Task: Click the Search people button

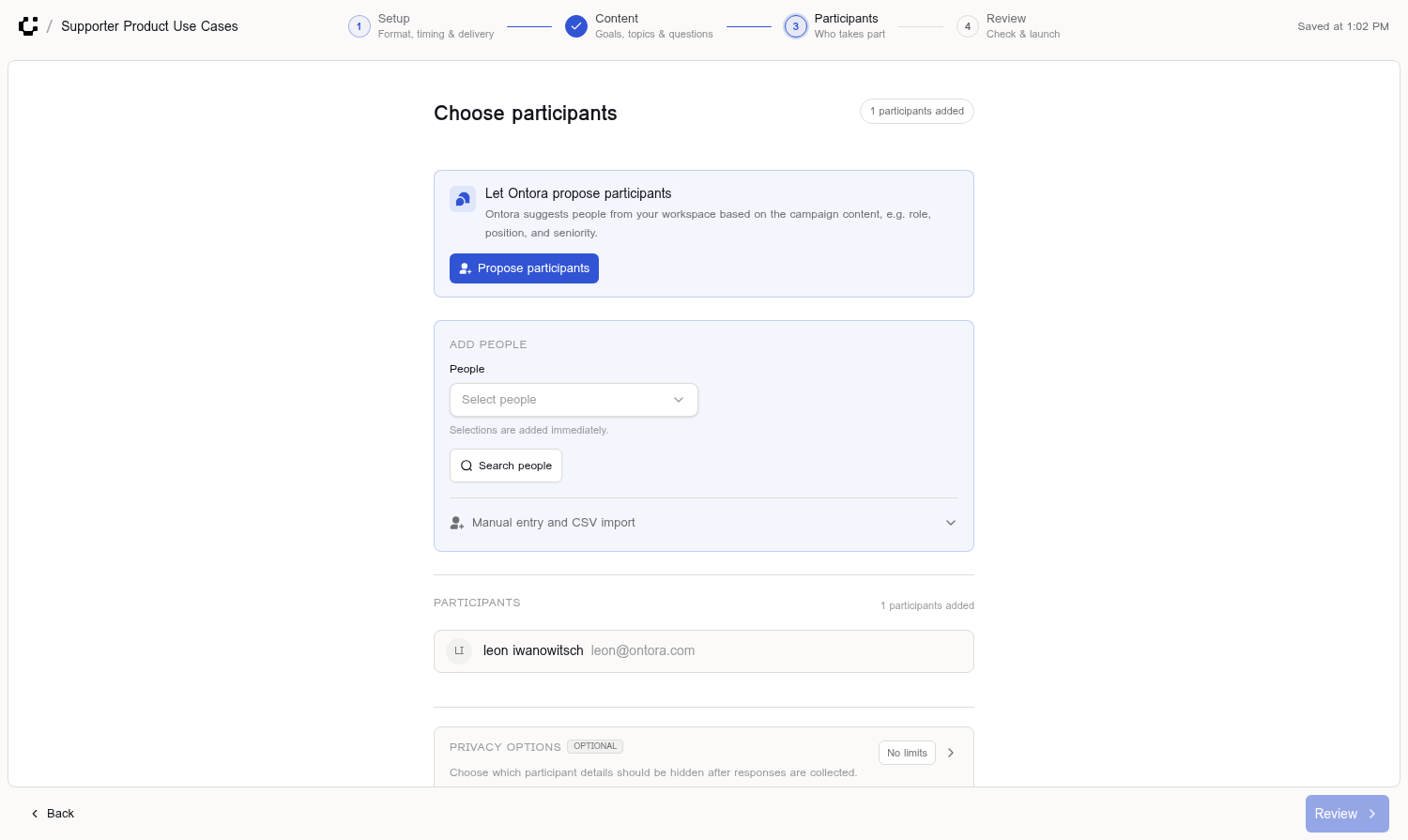Action: click(506, 466)
